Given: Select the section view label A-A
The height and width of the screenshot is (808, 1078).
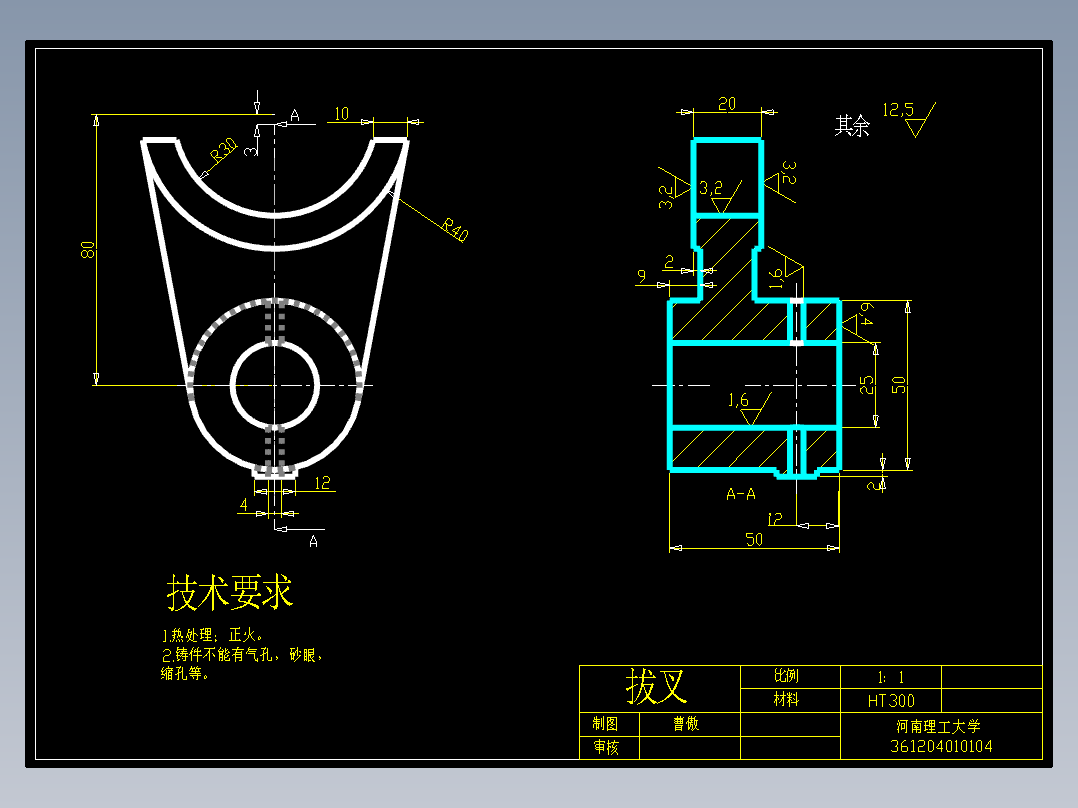Looking at the screenshot, I should pos(740,494).
